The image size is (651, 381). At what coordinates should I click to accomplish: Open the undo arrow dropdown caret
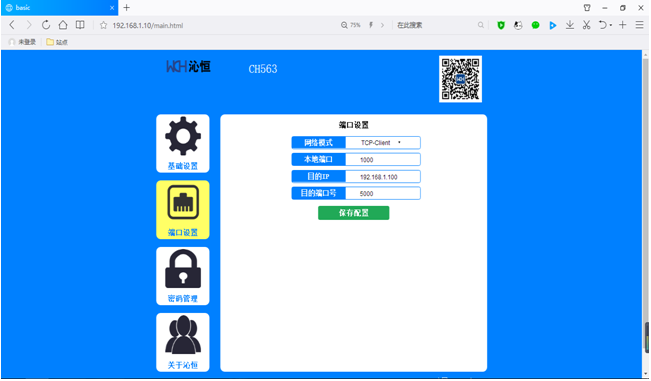pyautogui.click(x=611, y=25)
